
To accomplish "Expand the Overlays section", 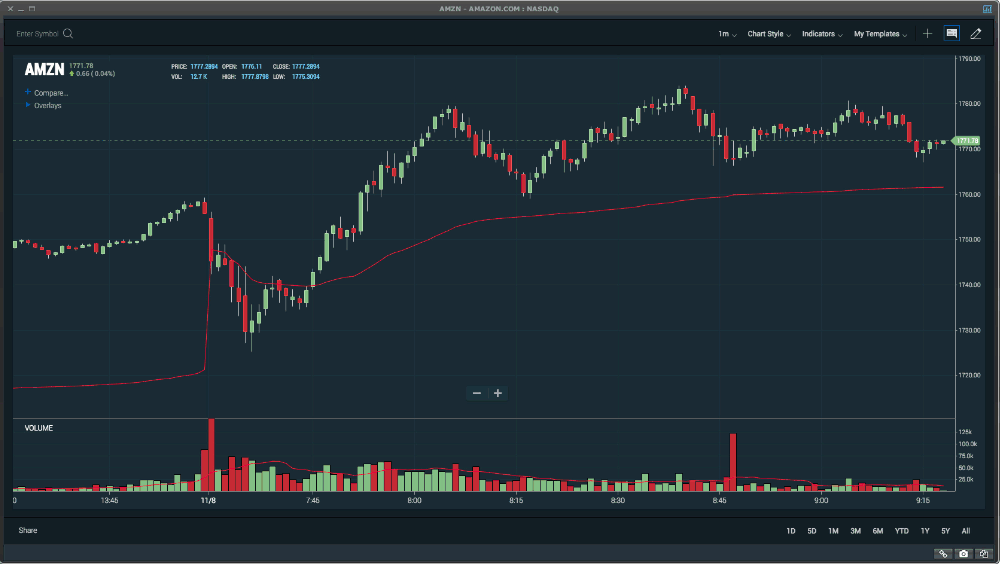I will (46, 105).
